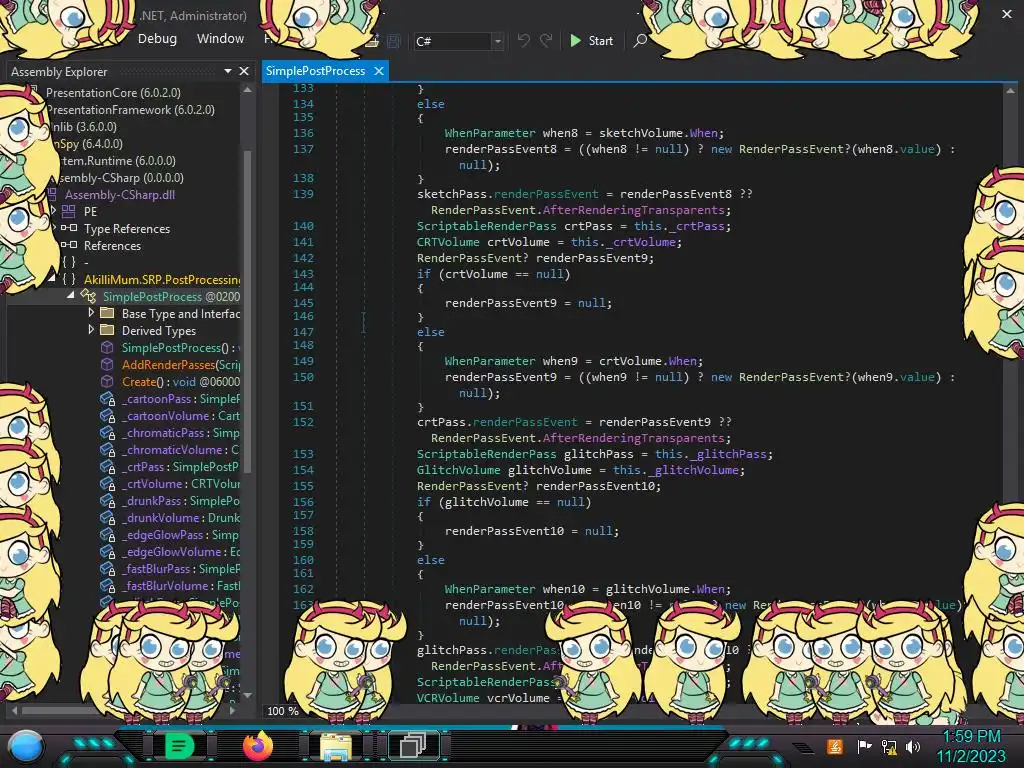Select the Assembly-CSharp.dll tree node

(x=120, y=195)
